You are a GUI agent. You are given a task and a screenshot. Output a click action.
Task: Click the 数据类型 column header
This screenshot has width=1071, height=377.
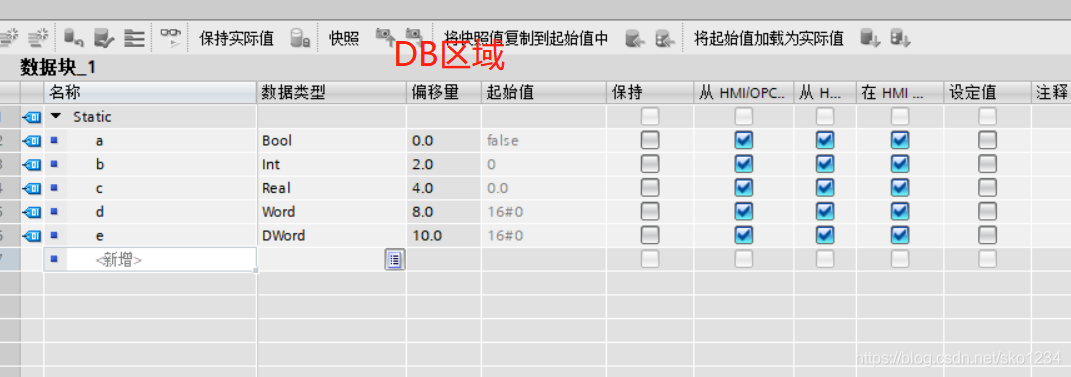pyautogui.click(x=332, y=93)
